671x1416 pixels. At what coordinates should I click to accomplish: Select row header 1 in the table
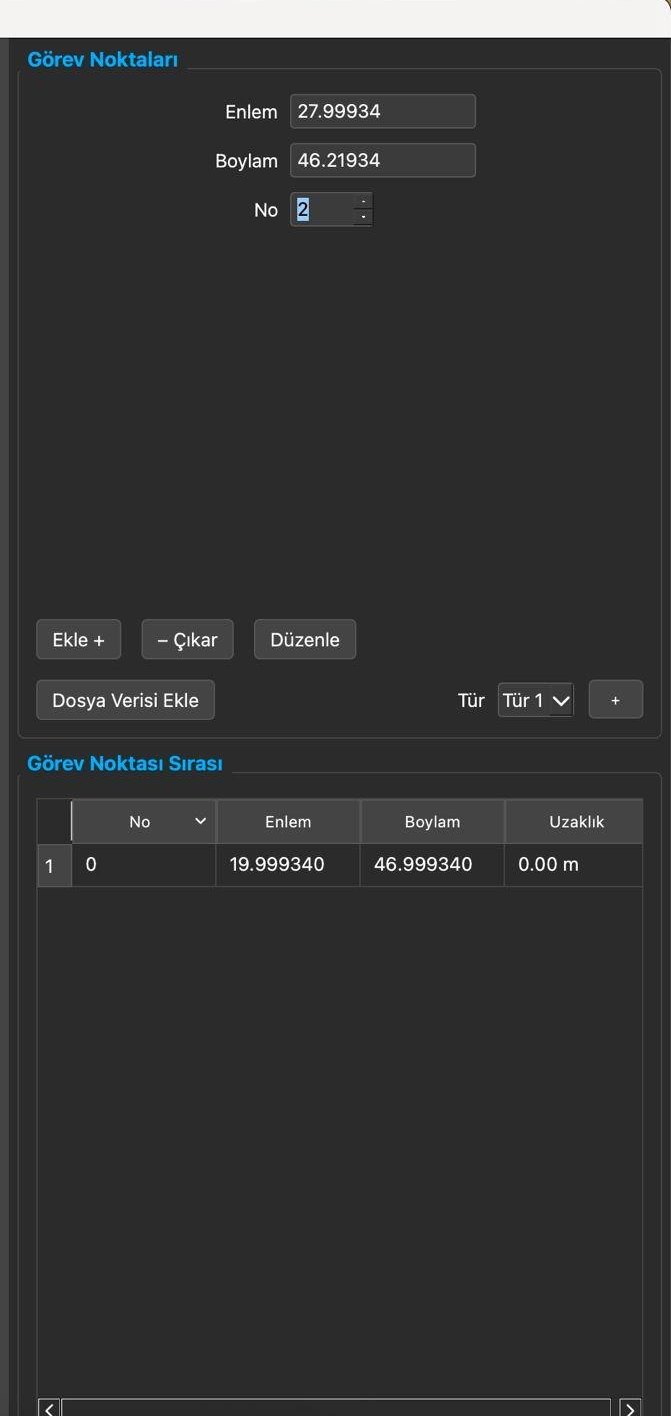pos(54,865)
